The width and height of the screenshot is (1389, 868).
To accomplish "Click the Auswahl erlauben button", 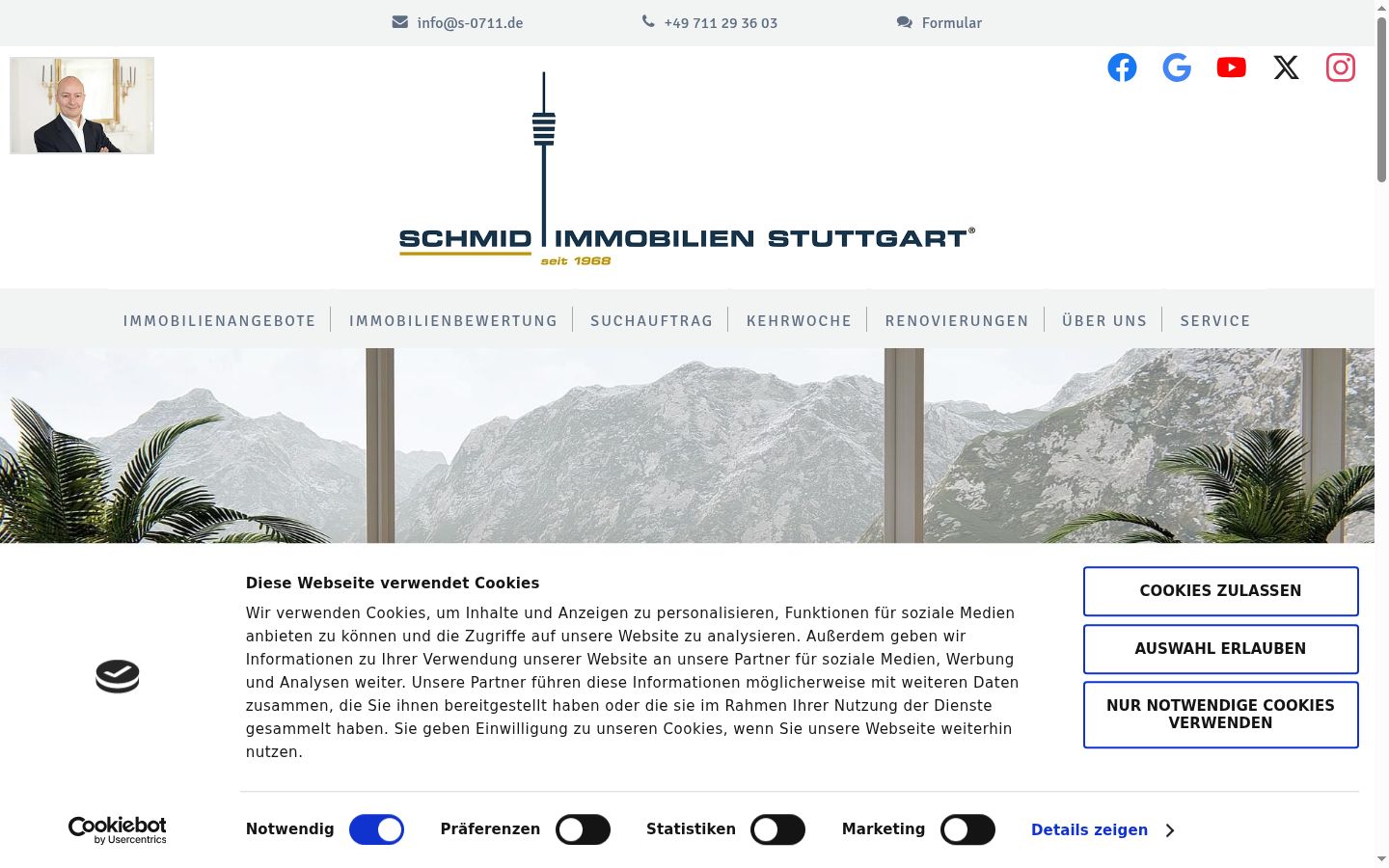I will [1220, 649].
